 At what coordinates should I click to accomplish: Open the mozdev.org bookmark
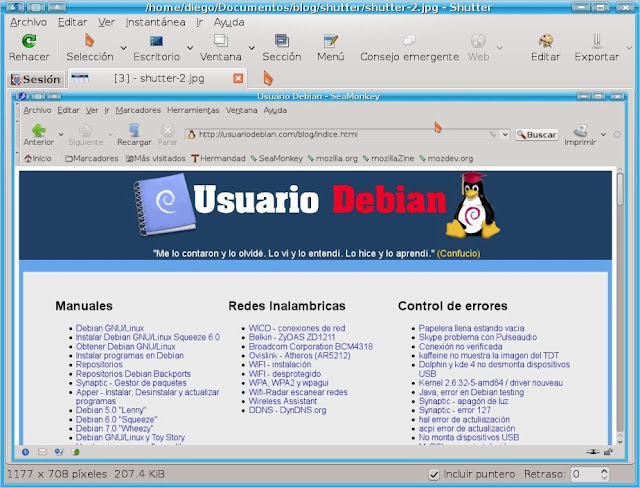click(x=446, y=158)
